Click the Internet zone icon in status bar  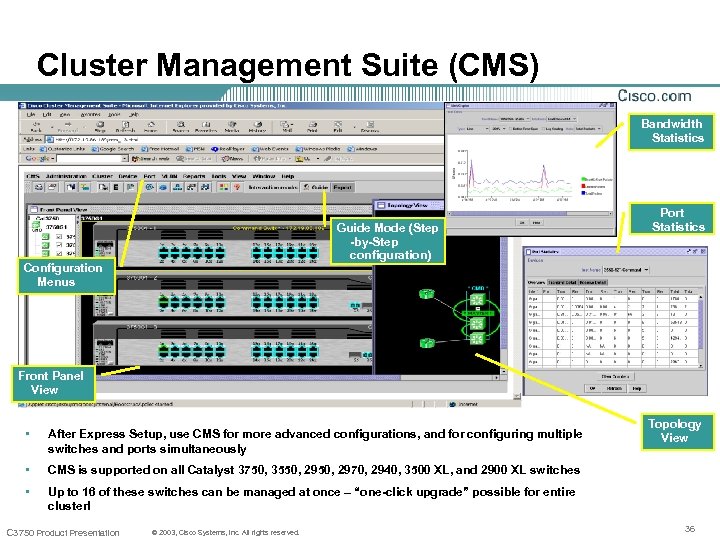[452, 404]
